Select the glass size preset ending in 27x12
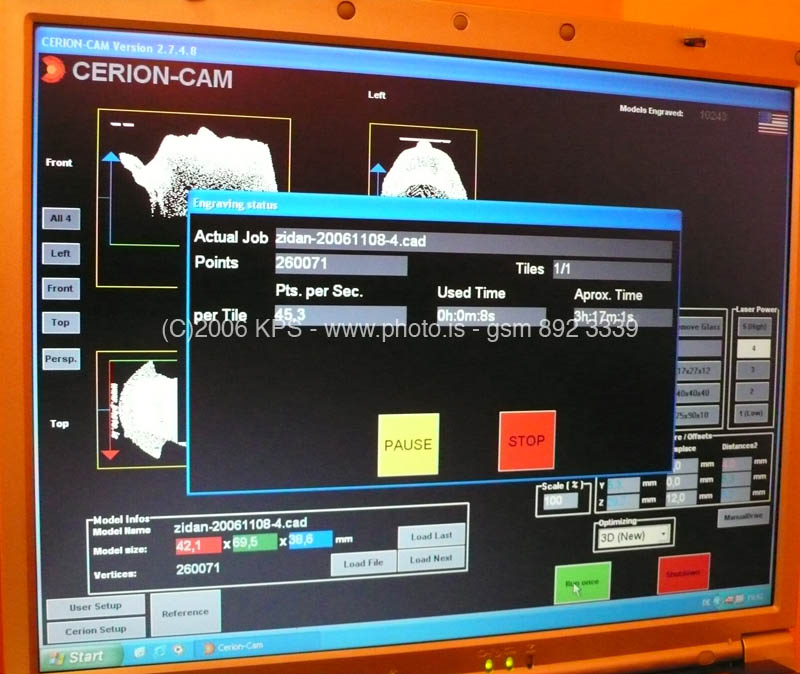The width and height of the screenshot is (800, 674). coord(699,371)
